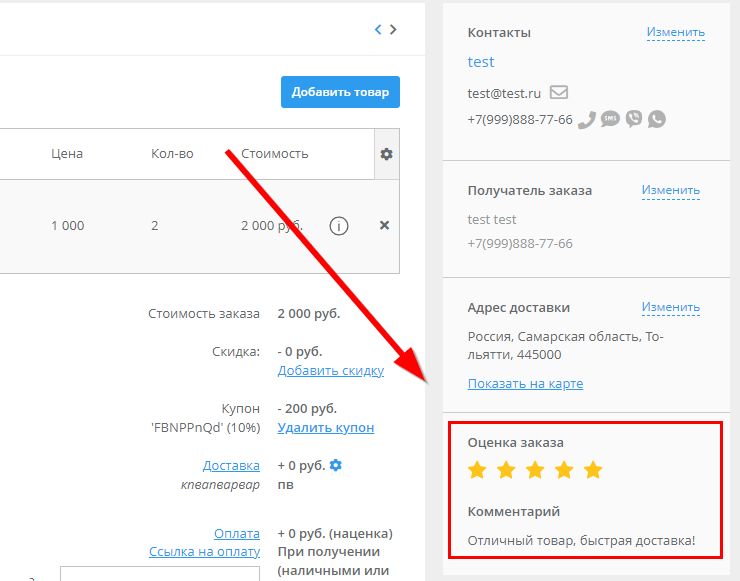Open Viber chat icon

click(x=633, y=119)
